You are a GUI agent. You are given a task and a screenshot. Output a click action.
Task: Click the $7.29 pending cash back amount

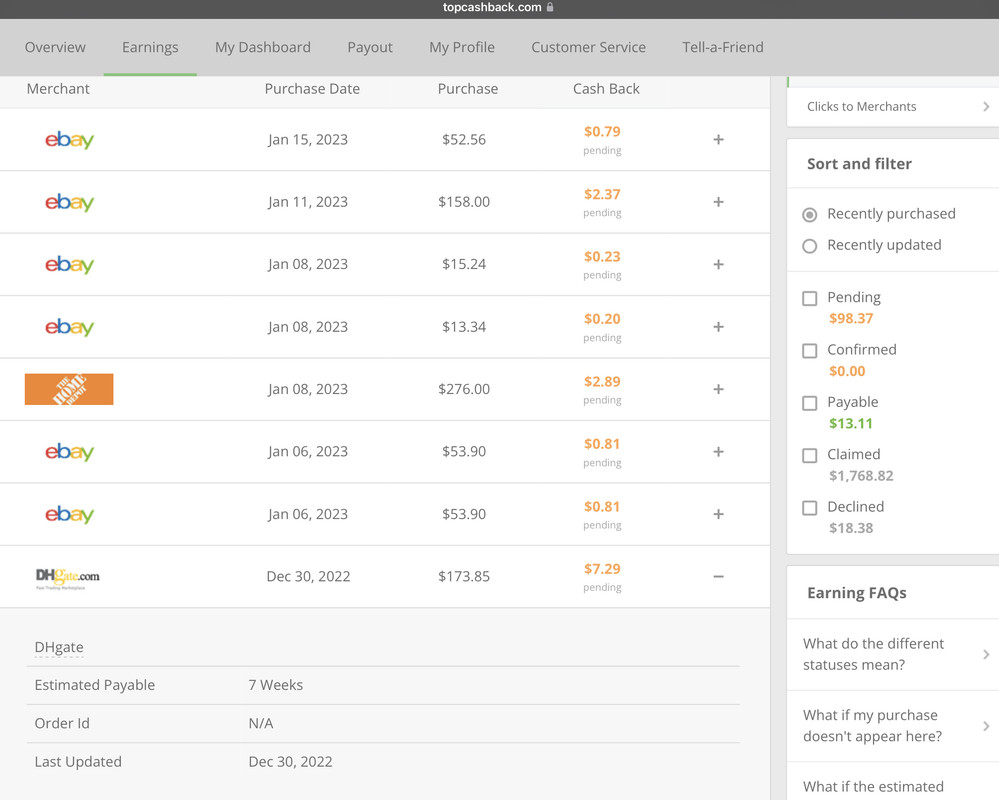(x=602, y=569)
